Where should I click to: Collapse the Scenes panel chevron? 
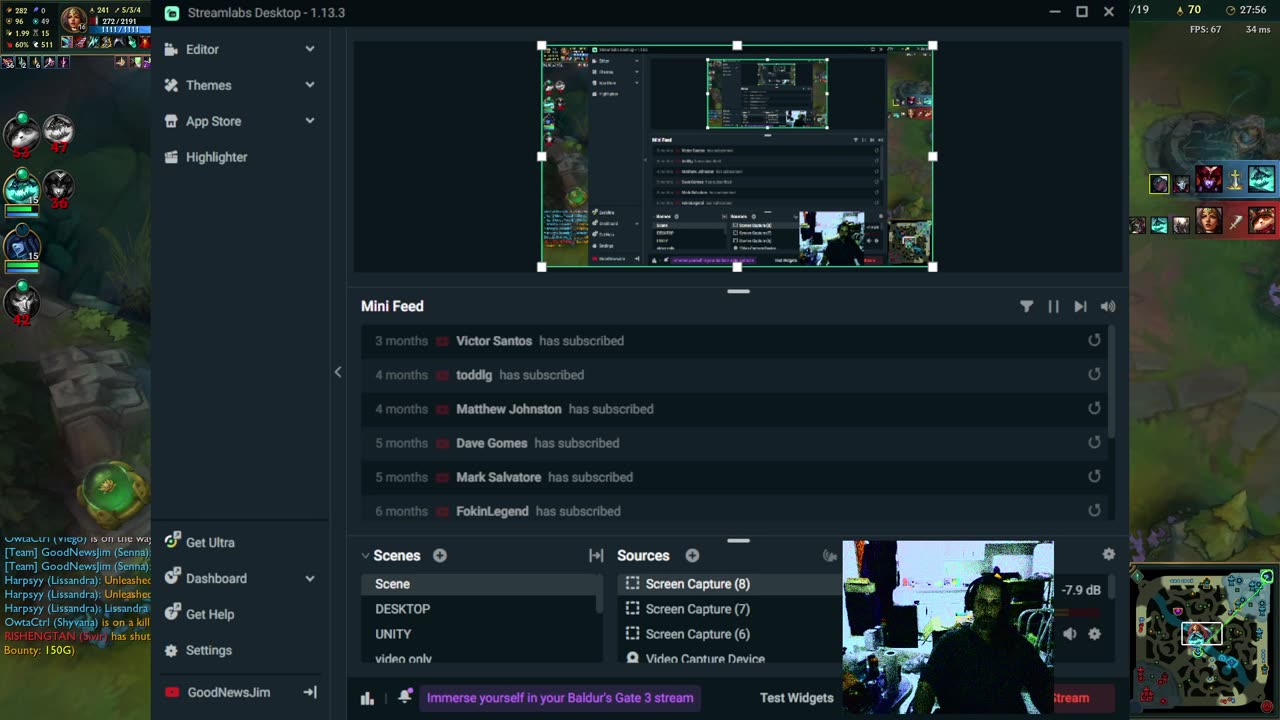tap(365, 555)
